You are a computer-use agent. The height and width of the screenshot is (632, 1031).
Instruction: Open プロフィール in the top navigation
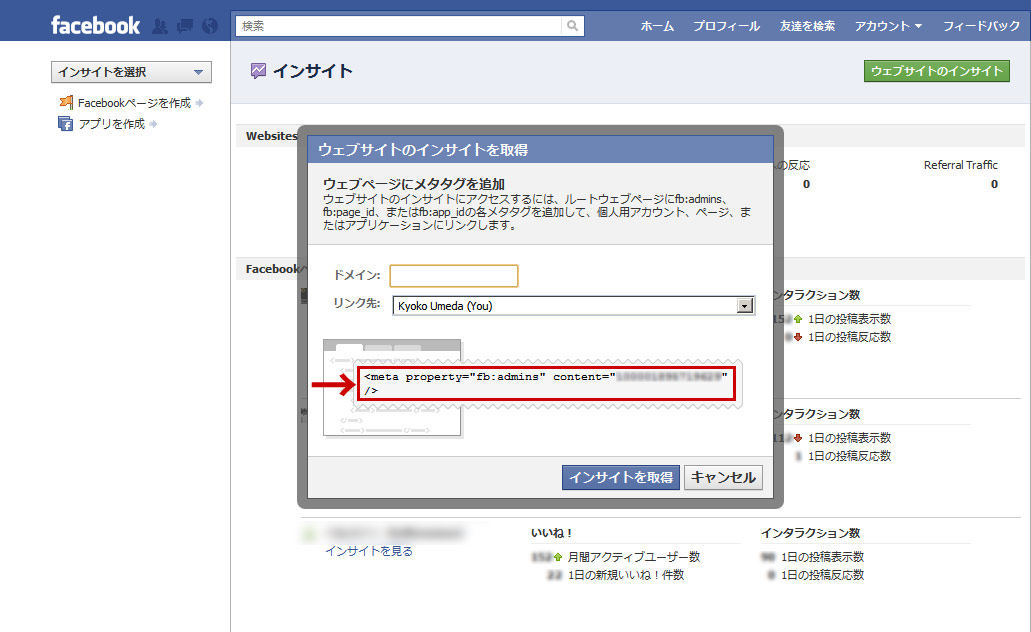click(x=727, y=26)
